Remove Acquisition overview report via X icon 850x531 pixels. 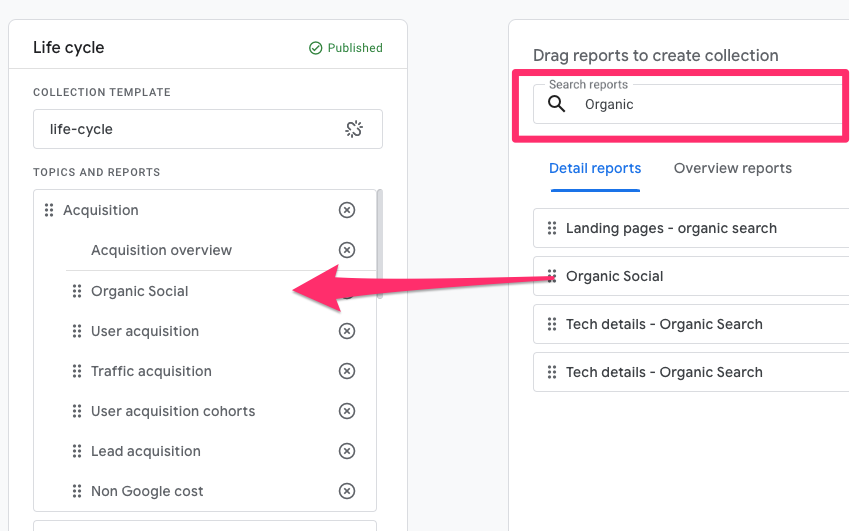pos(347,250)
